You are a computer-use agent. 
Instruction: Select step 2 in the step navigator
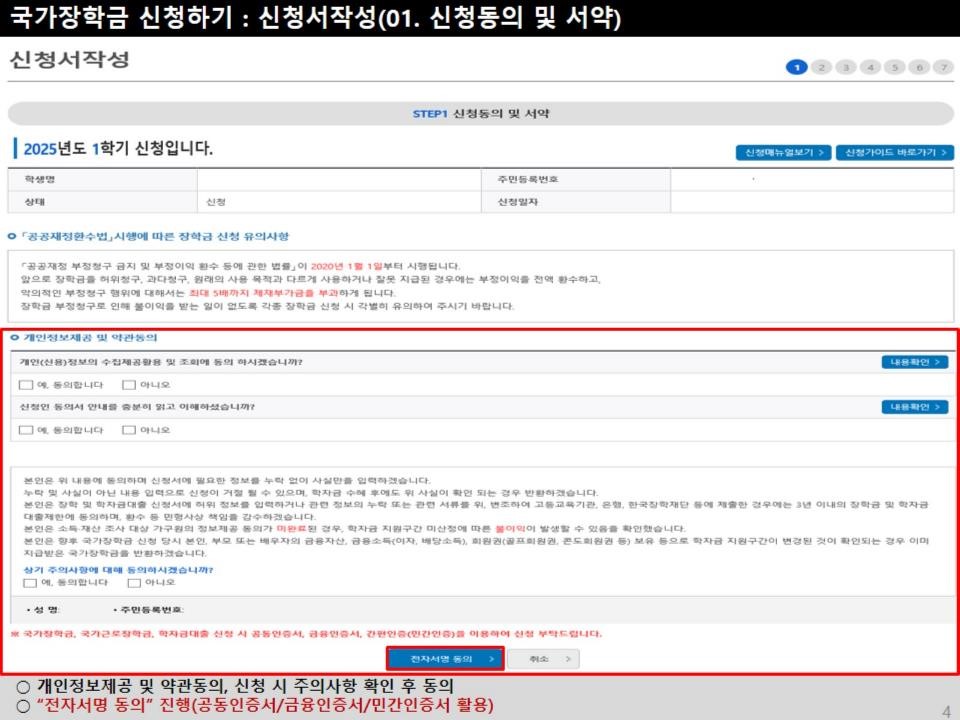[x=822, y=64]
